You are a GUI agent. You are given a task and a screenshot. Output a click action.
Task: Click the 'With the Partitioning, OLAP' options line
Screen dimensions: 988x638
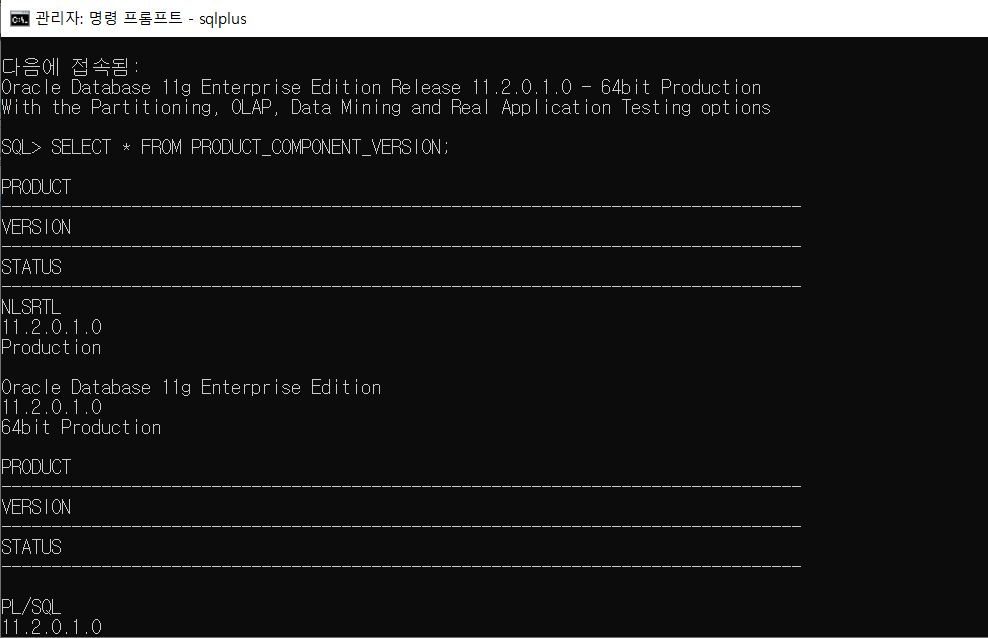[x=386, y=108]
